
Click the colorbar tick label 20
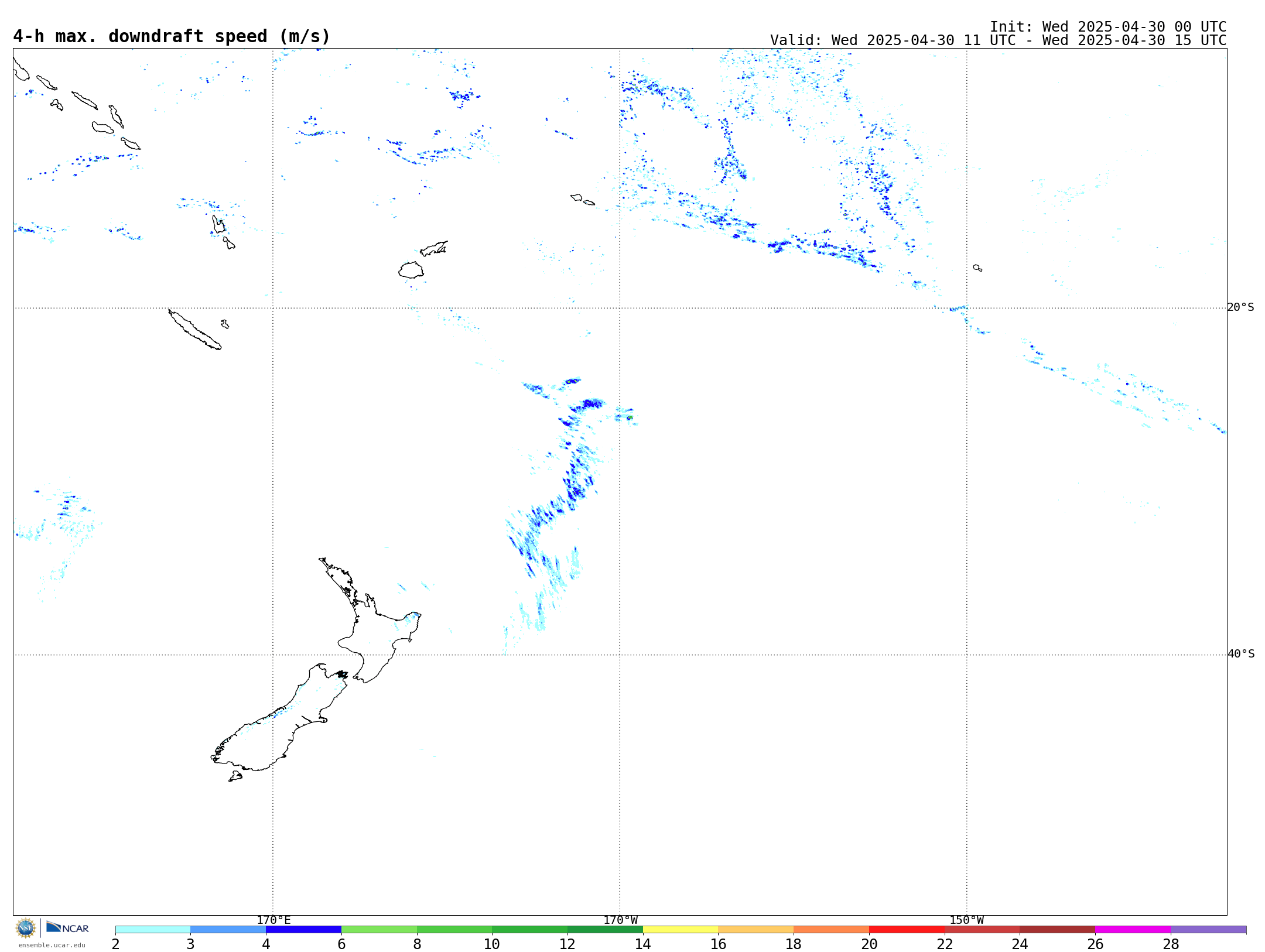pyautogui.click(x=869, y=944)
